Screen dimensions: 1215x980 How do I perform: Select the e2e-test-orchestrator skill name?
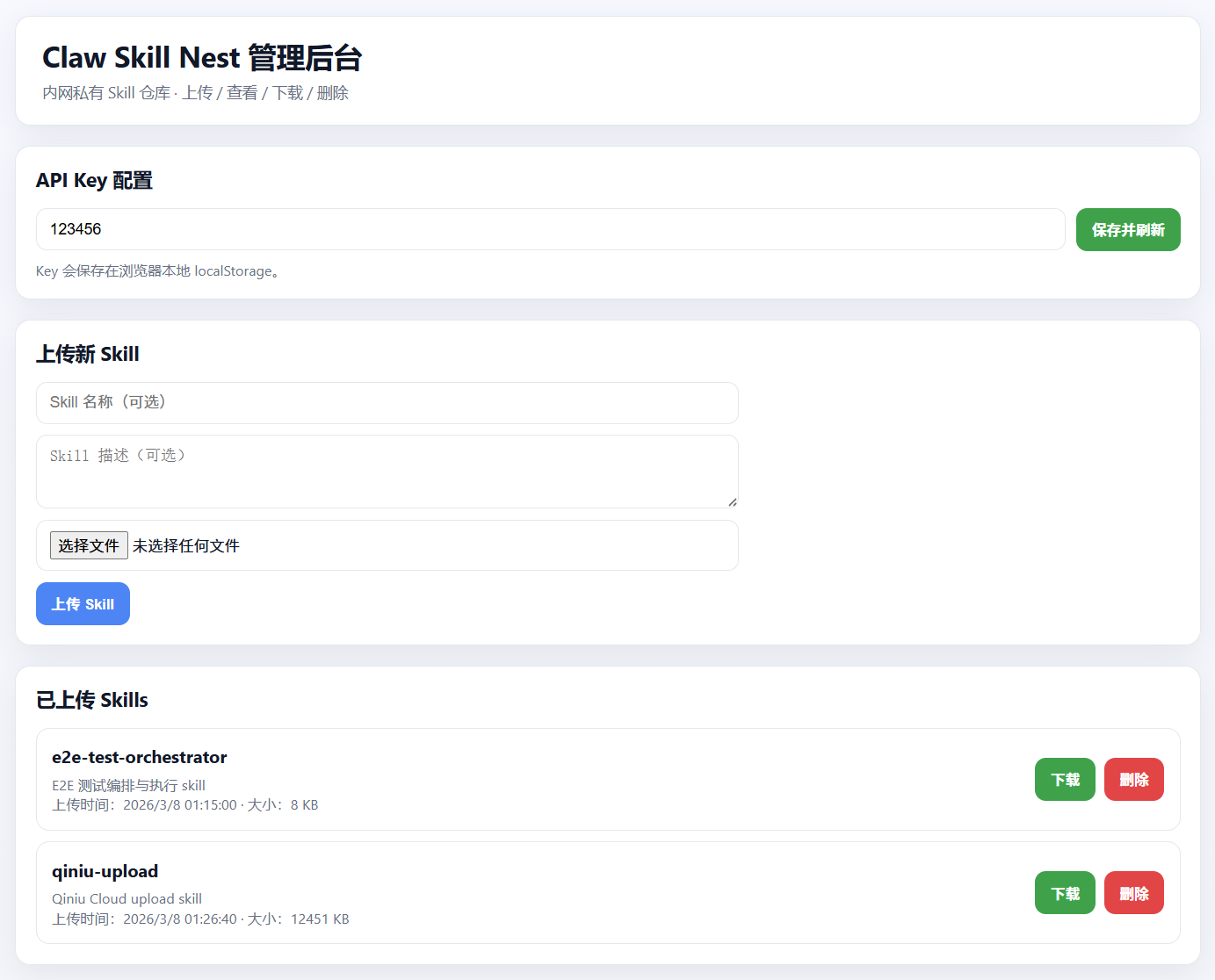coord(139,757)
